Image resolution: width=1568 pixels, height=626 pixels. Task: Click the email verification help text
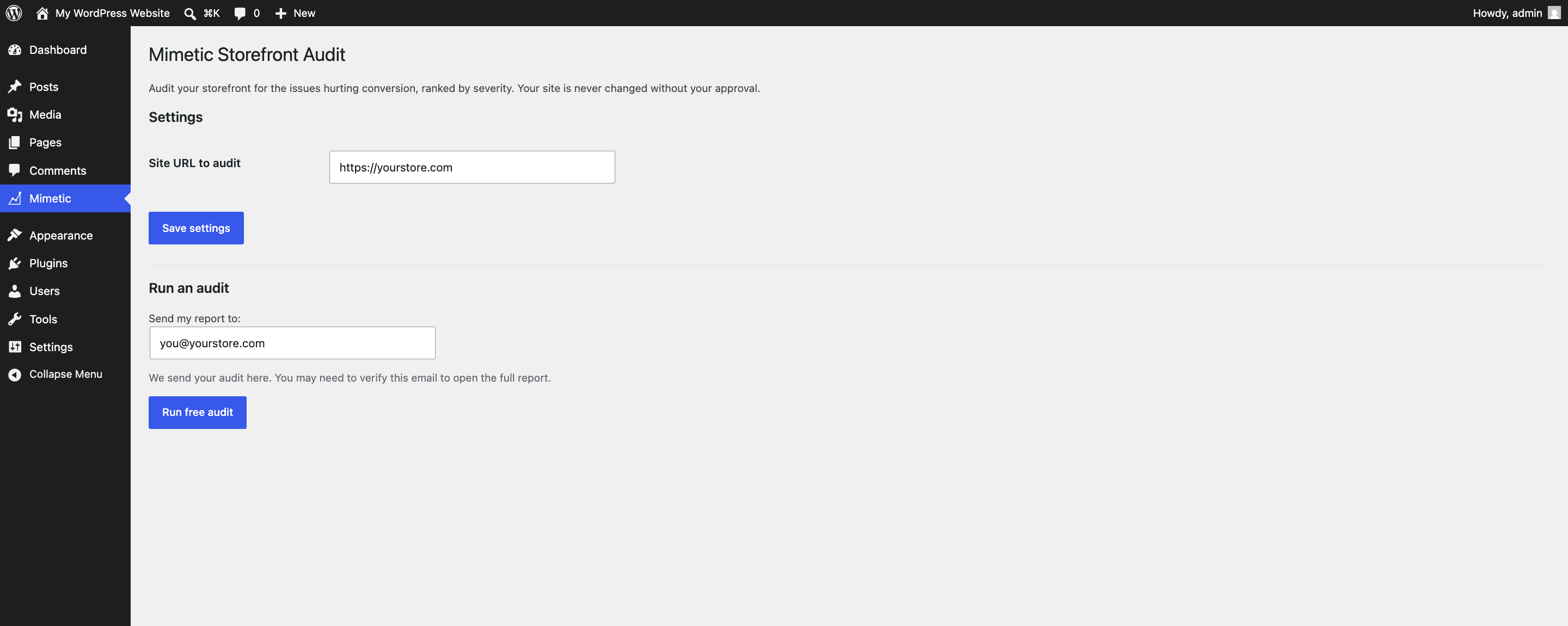tap(350, 378)
